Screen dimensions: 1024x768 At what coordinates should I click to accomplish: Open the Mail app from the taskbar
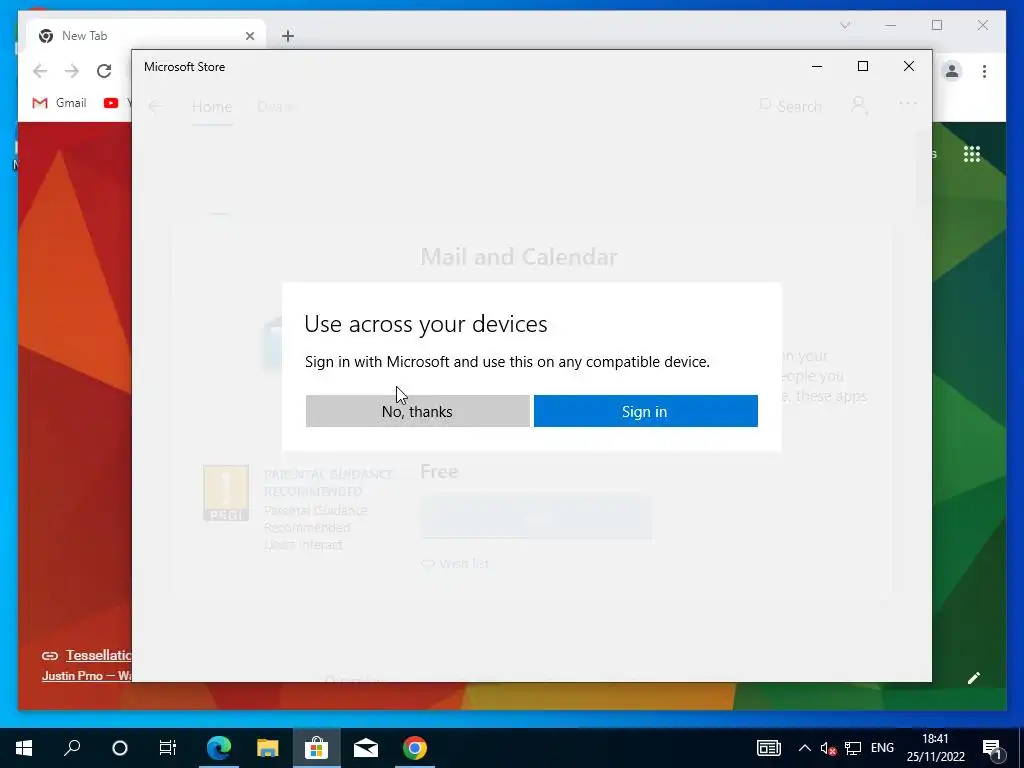pos(366,748)
